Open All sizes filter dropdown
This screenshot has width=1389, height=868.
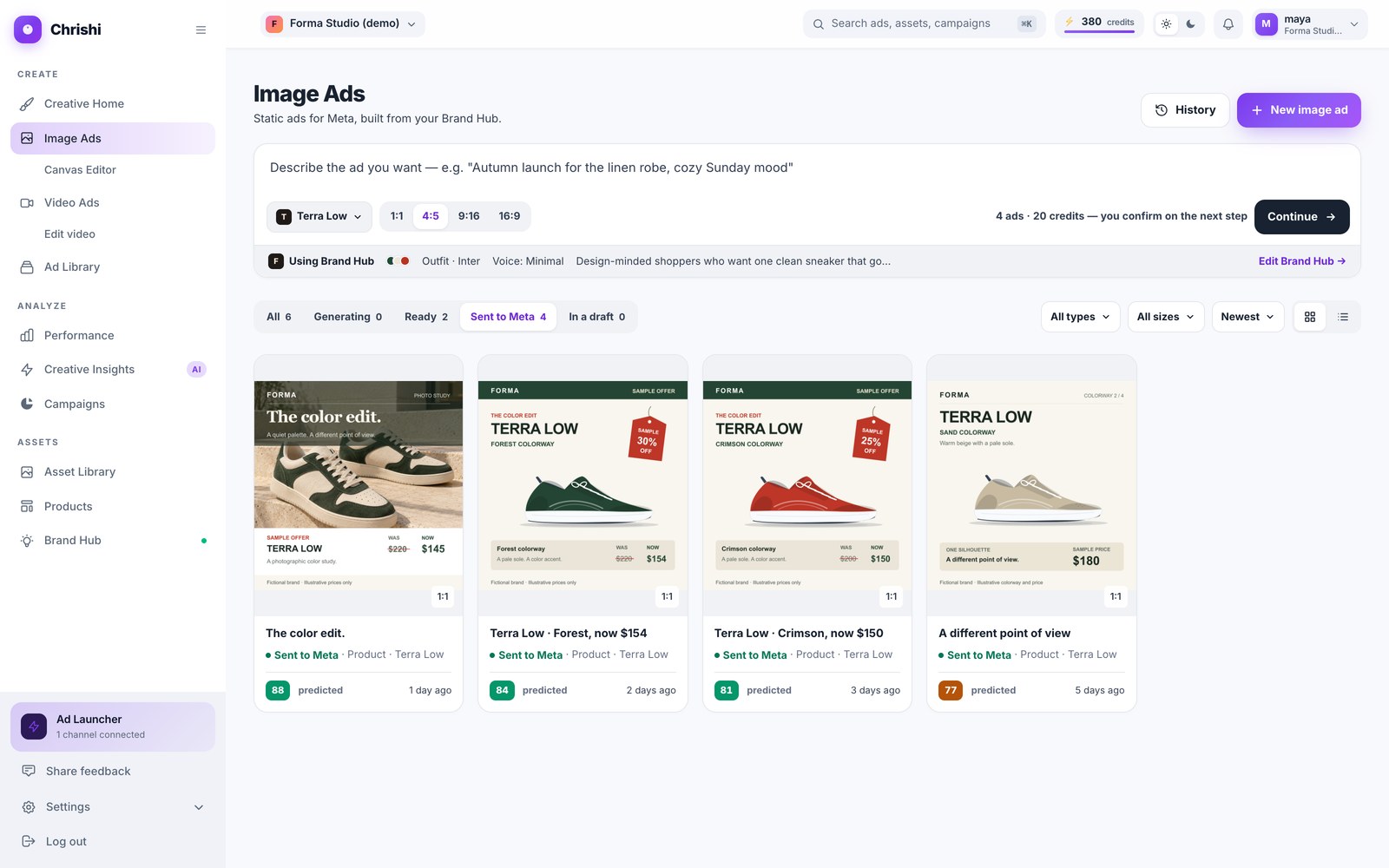tap(1166, 317)
